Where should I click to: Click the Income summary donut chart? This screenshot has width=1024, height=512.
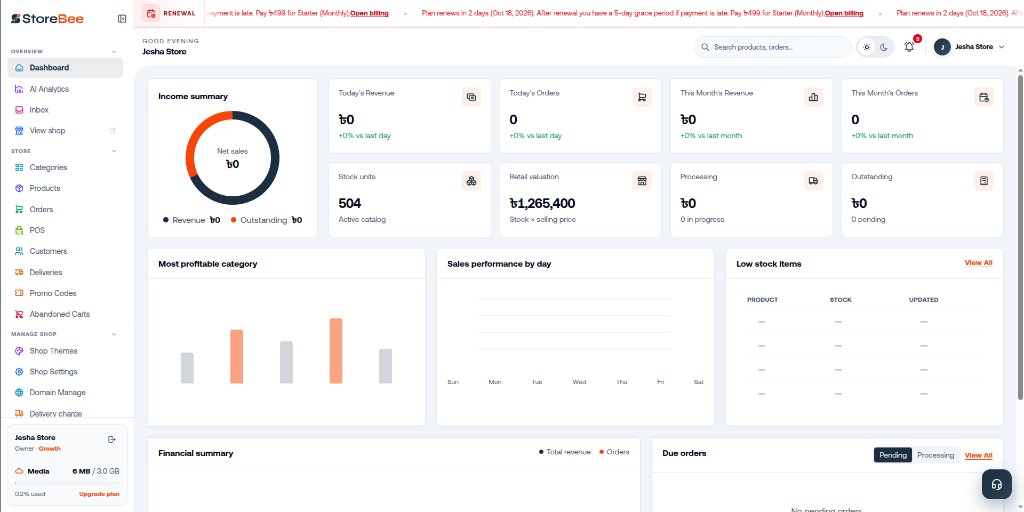232,158
